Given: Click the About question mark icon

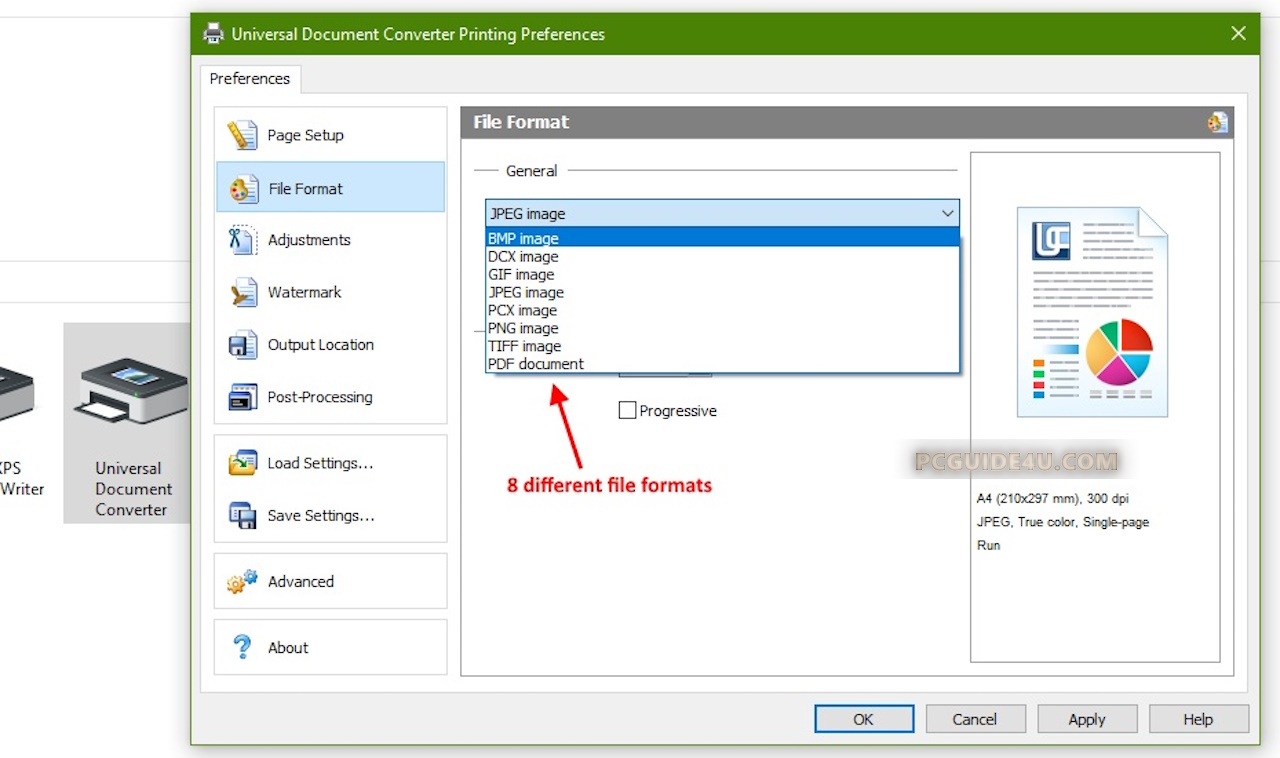Looking at the screenshot, I should pyautogui.click(x=242, y=647).
